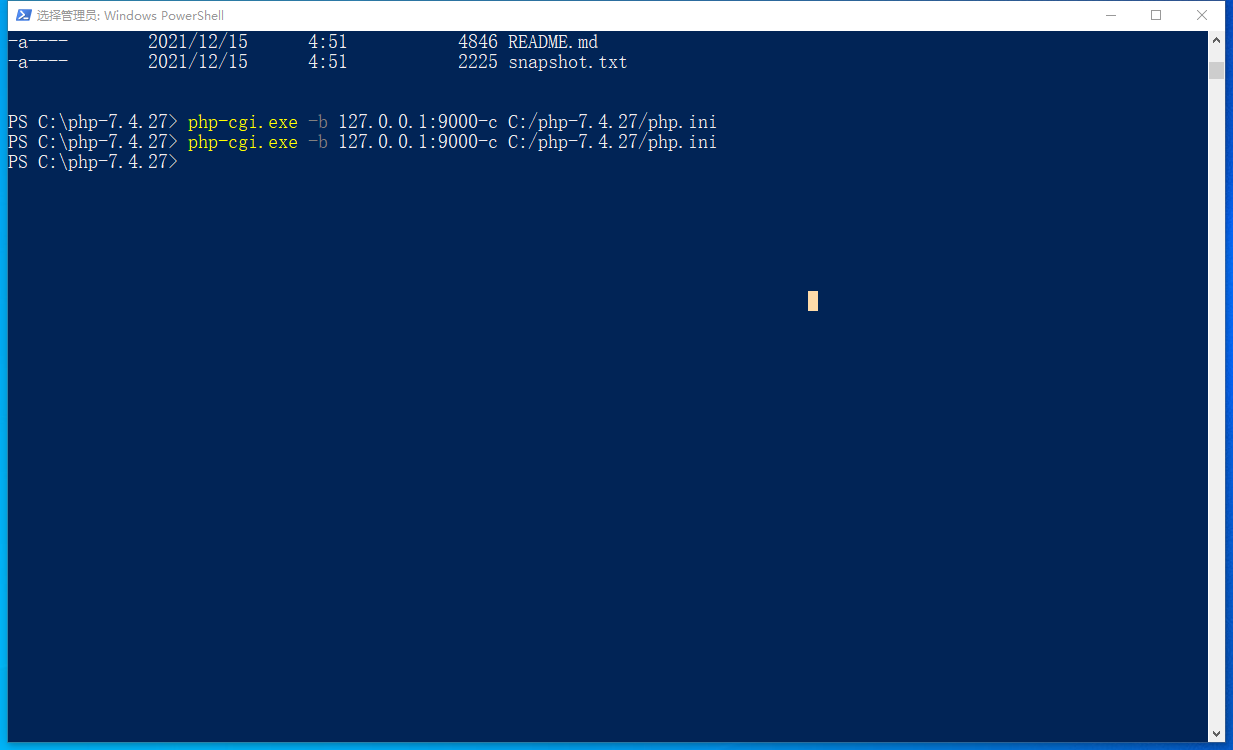The height and width of the screenshot is (750, 1233).
Task: Click the last empty PS C:\php-7.4.27> prompt
Action: pos(93,162)
